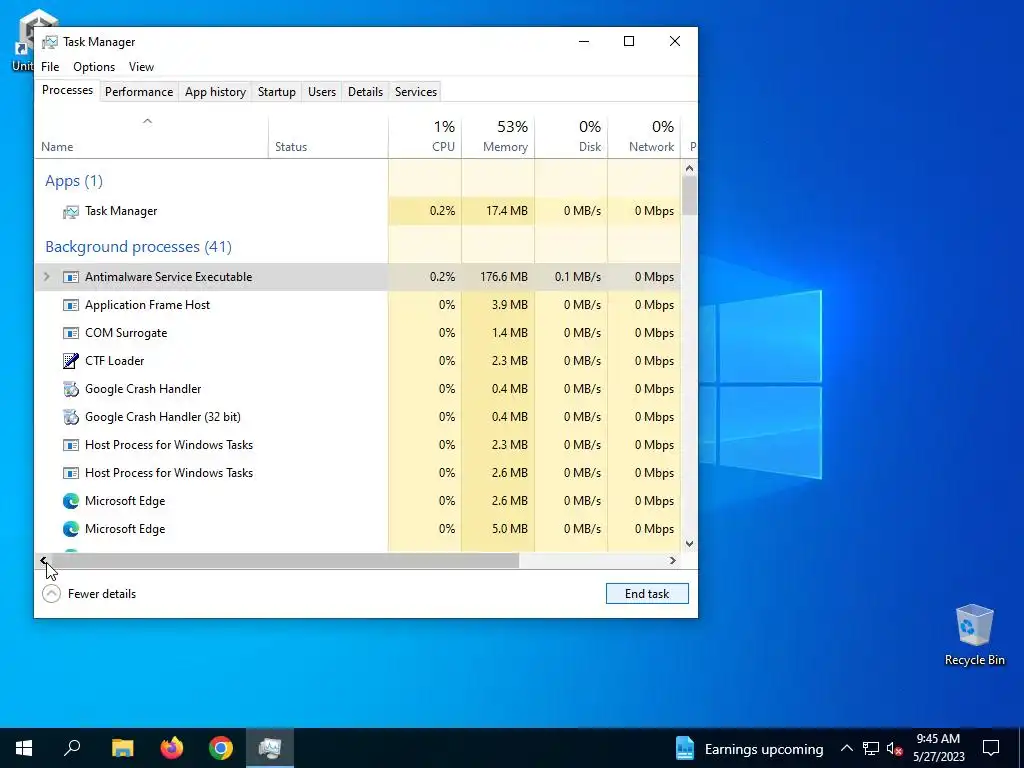Image resolution: width=1024 pixels, height=768 pixels.
Task: Expand the Antimalware Service Executable group
Action: click(46, 277)
